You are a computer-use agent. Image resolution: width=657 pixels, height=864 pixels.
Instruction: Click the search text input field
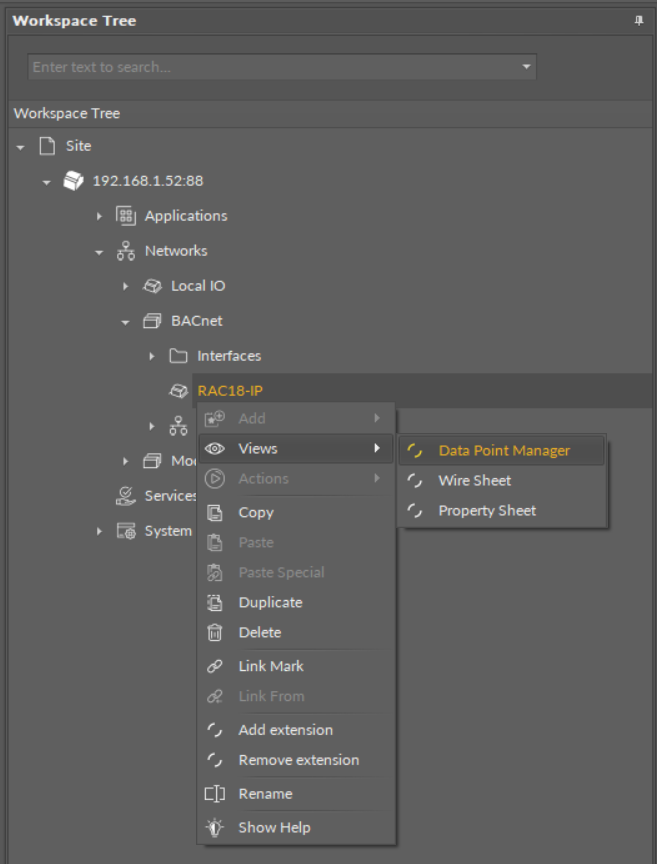point(270,67)
